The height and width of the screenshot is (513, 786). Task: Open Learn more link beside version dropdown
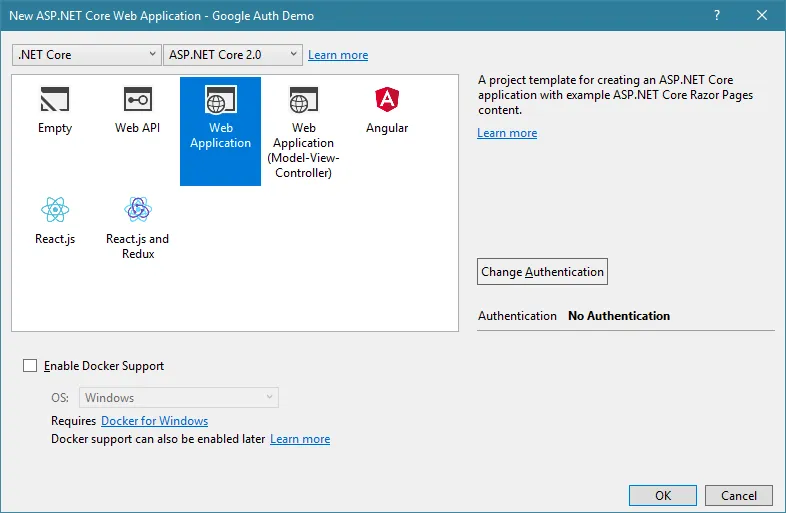338,55
